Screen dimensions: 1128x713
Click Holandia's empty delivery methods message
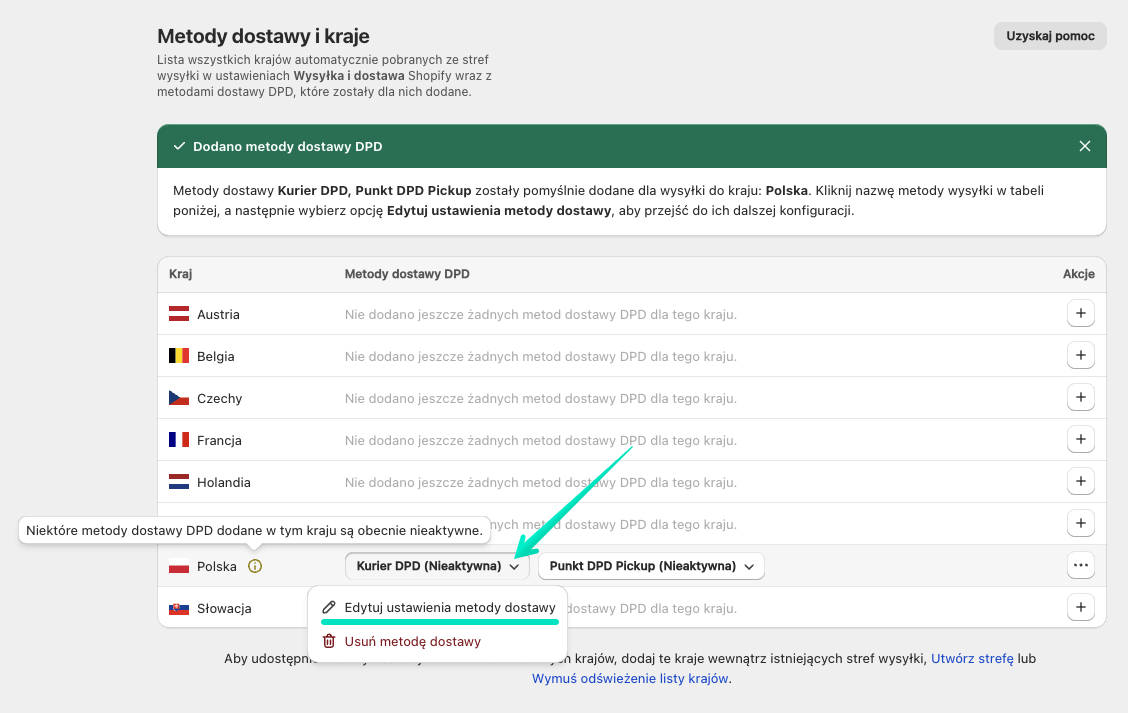tap(541, 482)
